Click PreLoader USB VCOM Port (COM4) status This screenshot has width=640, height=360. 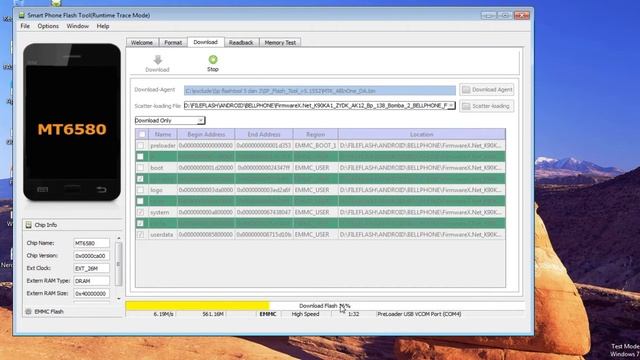pos(419,314)
